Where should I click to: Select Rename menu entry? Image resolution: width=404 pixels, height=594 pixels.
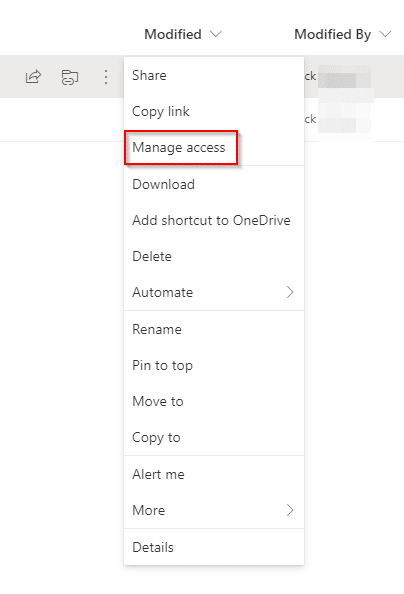(x=214, y=329)
